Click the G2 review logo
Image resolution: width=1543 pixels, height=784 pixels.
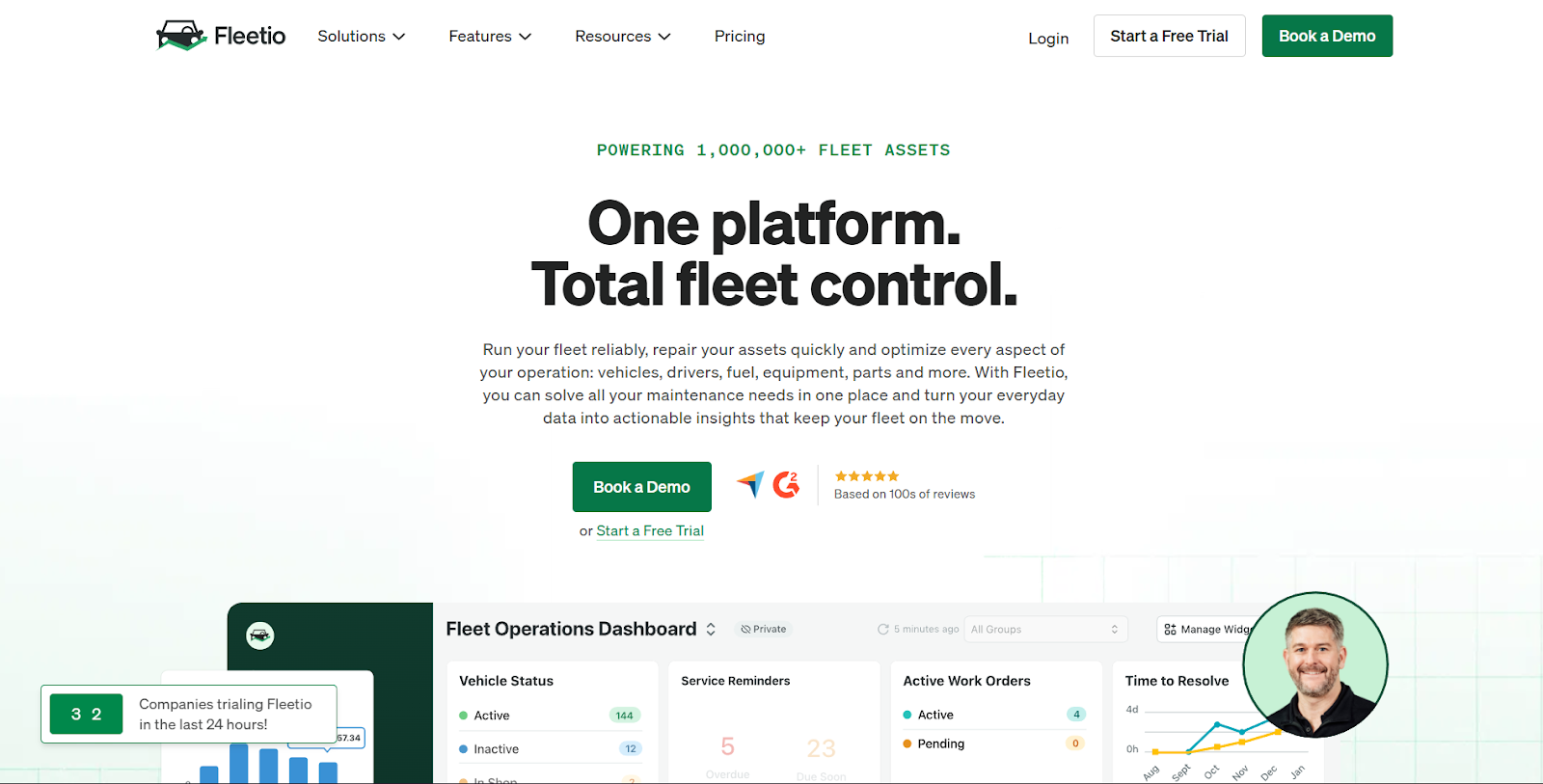[786, 483]
